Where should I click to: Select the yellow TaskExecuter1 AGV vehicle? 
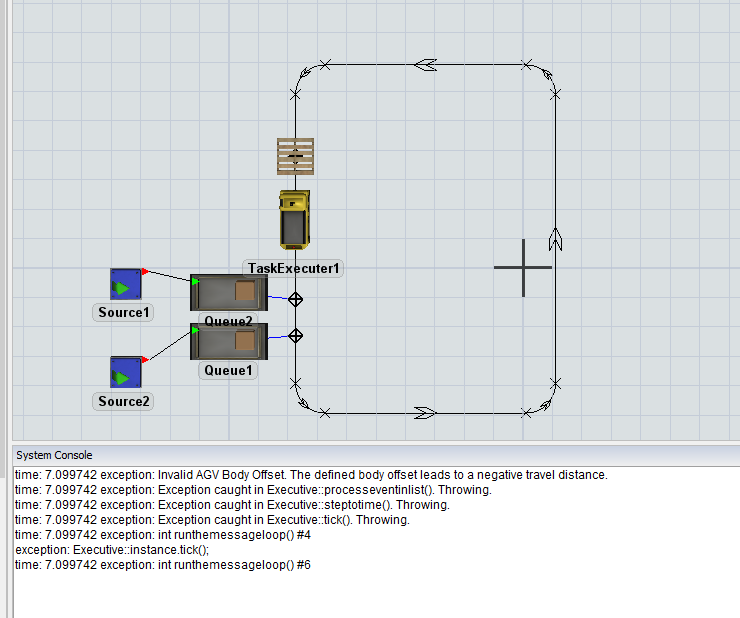tap(294, 219)
